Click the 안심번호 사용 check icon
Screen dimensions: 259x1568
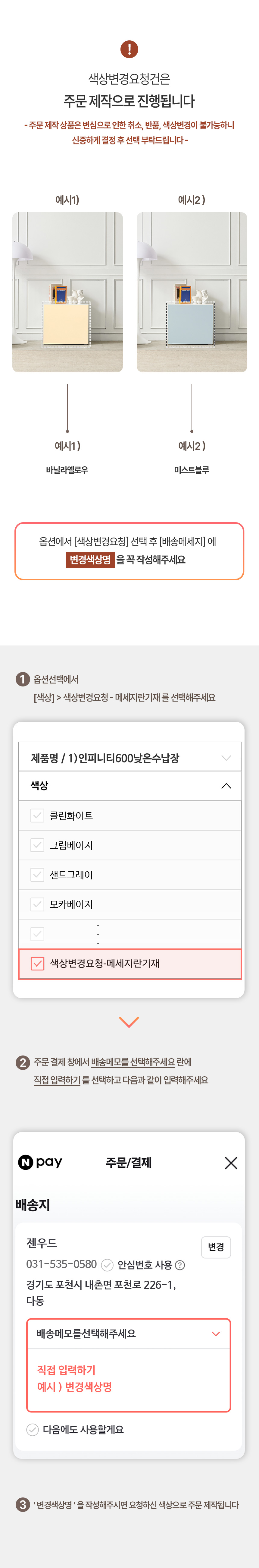(107, 1264)
